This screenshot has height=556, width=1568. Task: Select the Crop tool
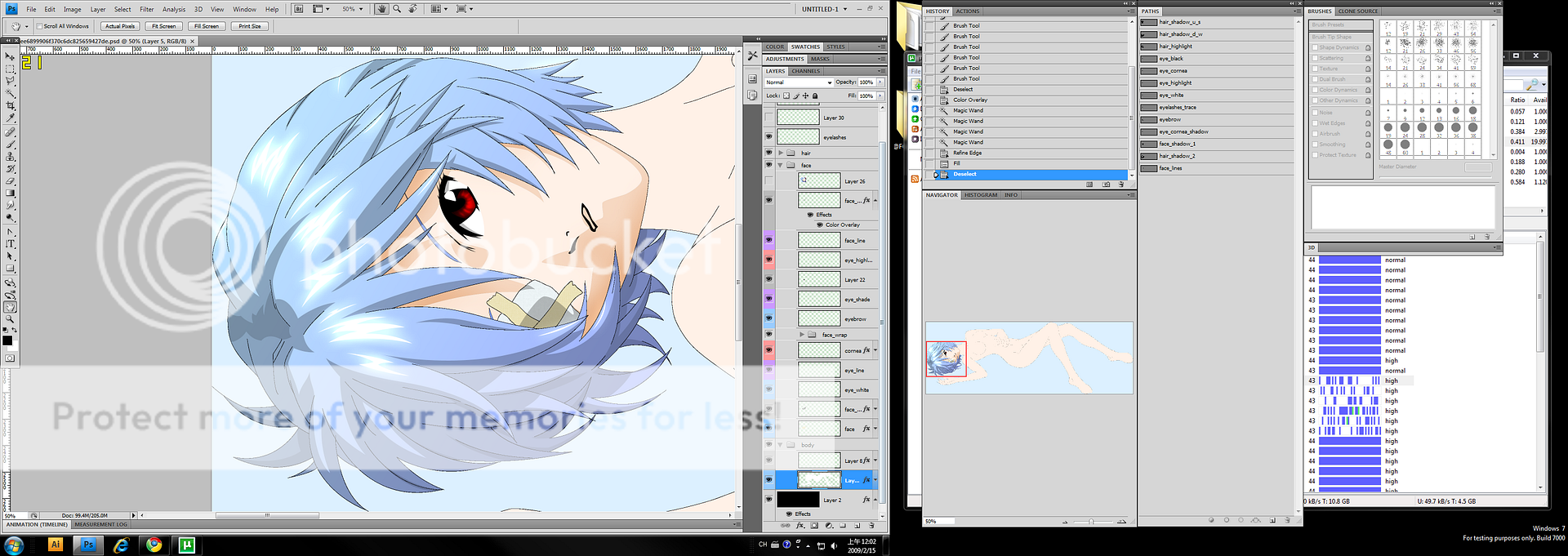click(10, 105)
